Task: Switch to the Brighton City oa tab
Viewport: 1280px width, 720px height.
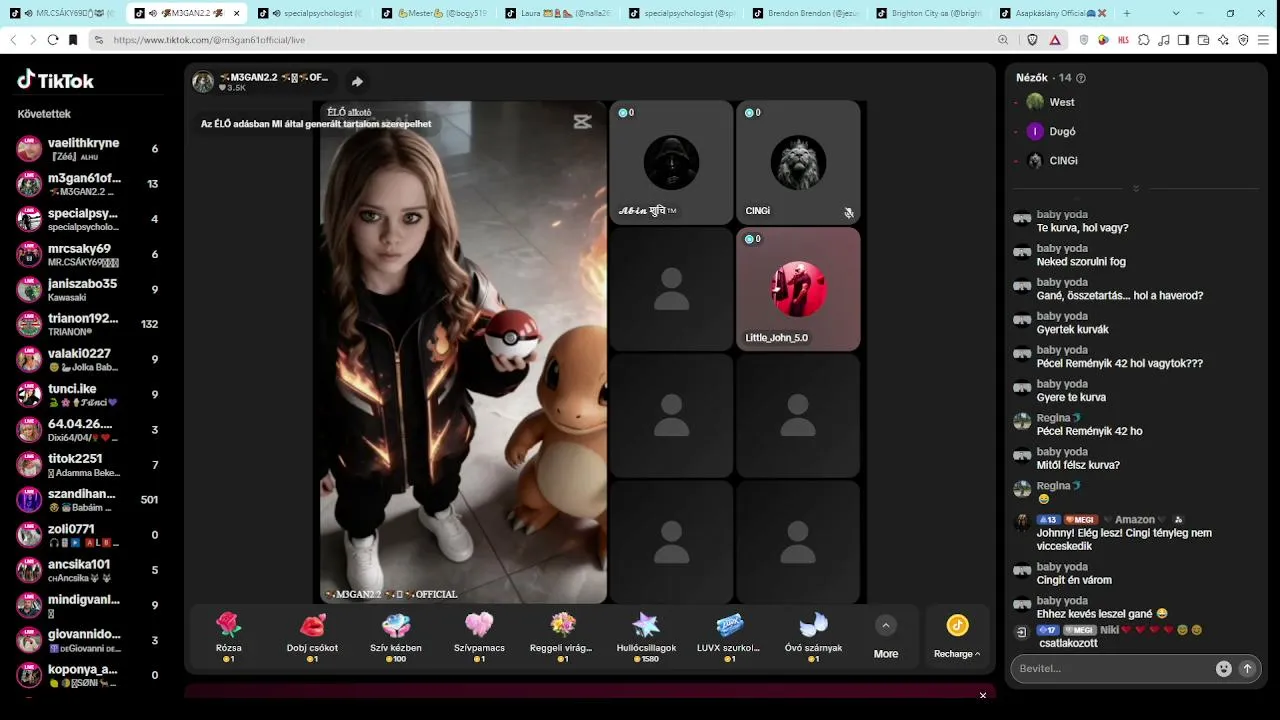Action: pos(927,14)
